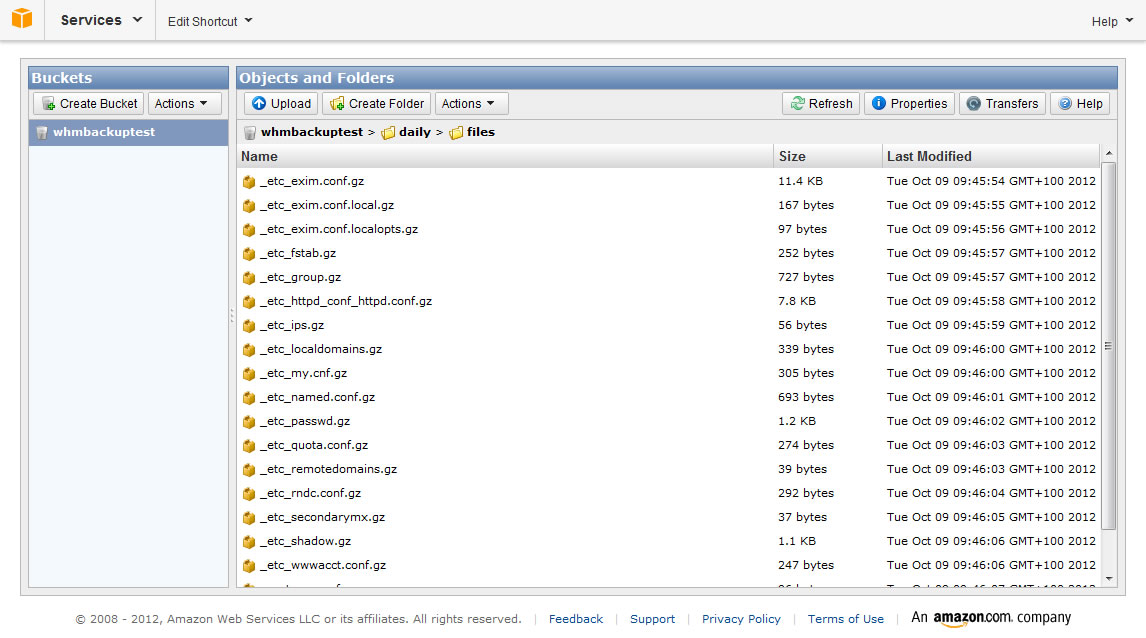Refresh the object list
The image size is (1146, 638).
[x=821, y=104]
